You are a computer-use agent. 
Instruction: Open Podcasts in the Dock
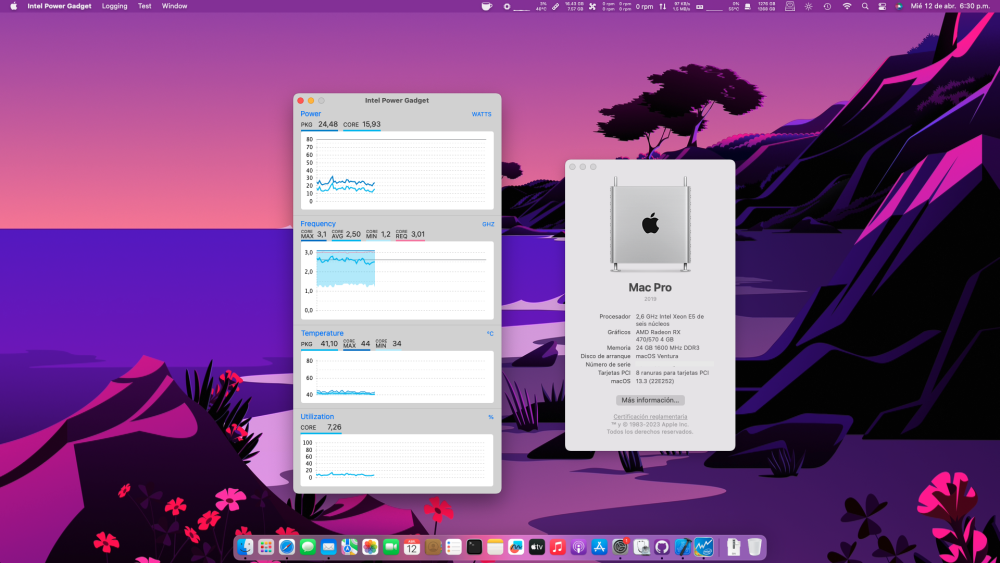tap(578, 547)
